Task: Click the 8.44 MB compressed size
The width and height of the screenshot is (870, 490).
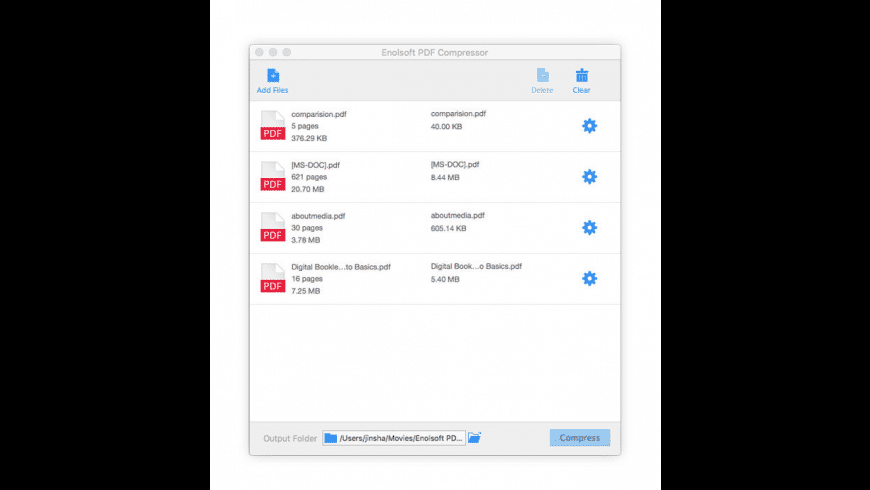Action: pos(445,178)
